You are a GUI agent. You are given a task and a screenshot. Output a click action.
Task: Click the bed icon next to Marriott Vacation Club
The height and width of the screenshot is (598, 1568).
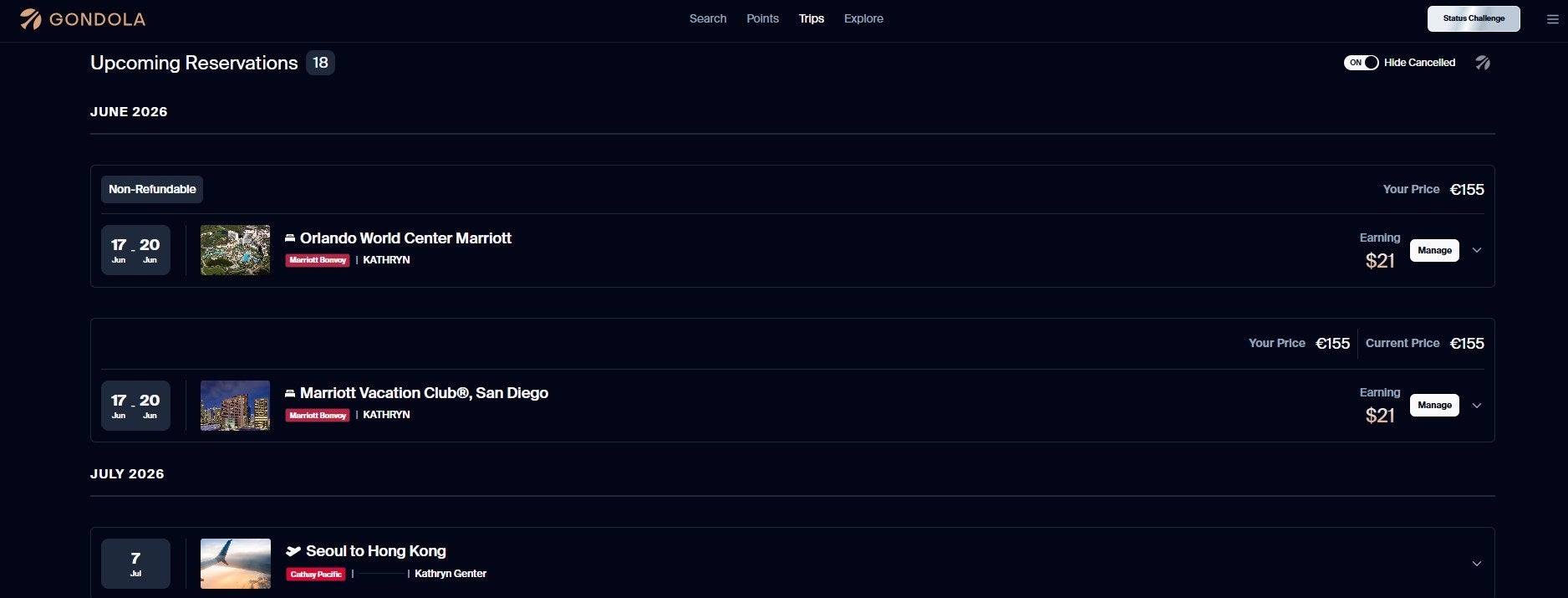tap(290, 393)
